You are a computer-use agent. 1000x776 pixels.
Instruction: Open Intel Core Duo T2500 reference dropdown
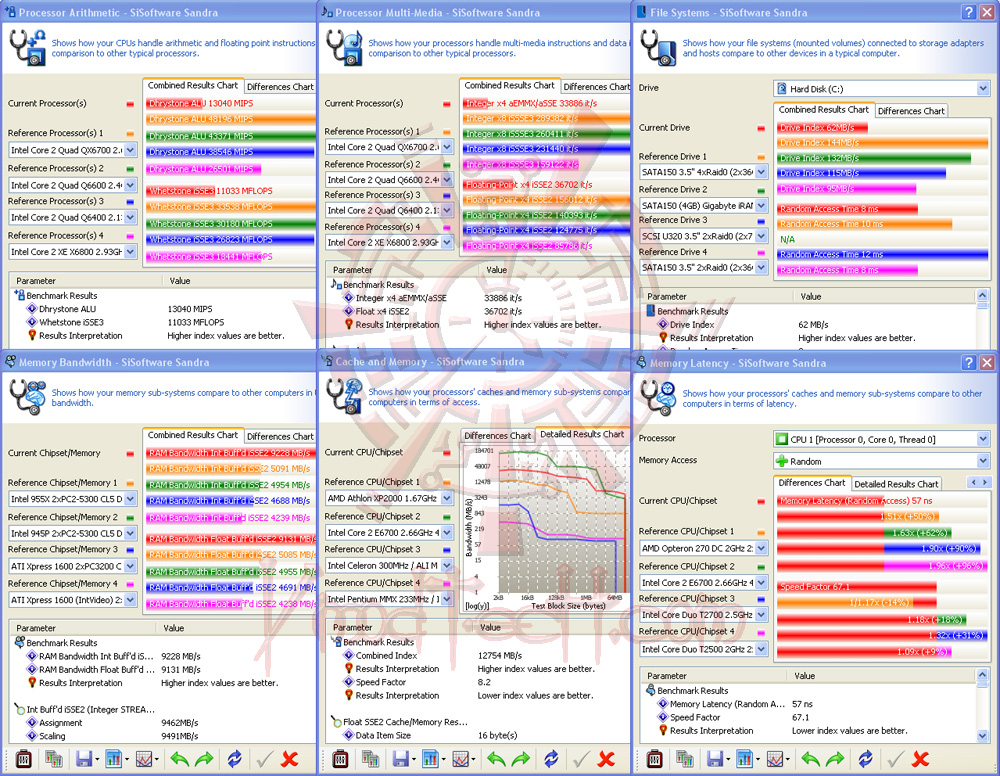[x=761, y=648]
